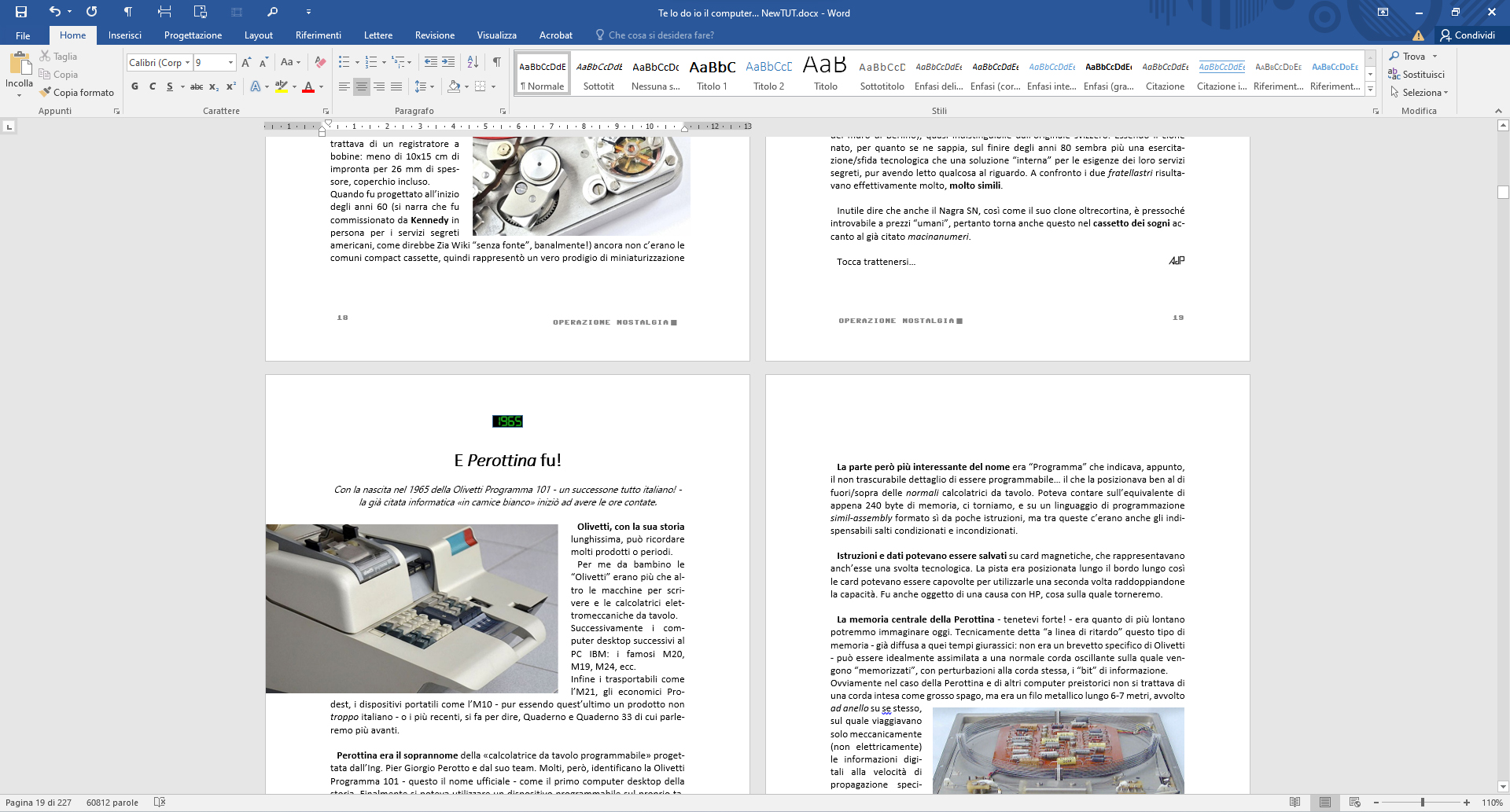
Task: Open the File menu
Action: (x=23, y=35)
